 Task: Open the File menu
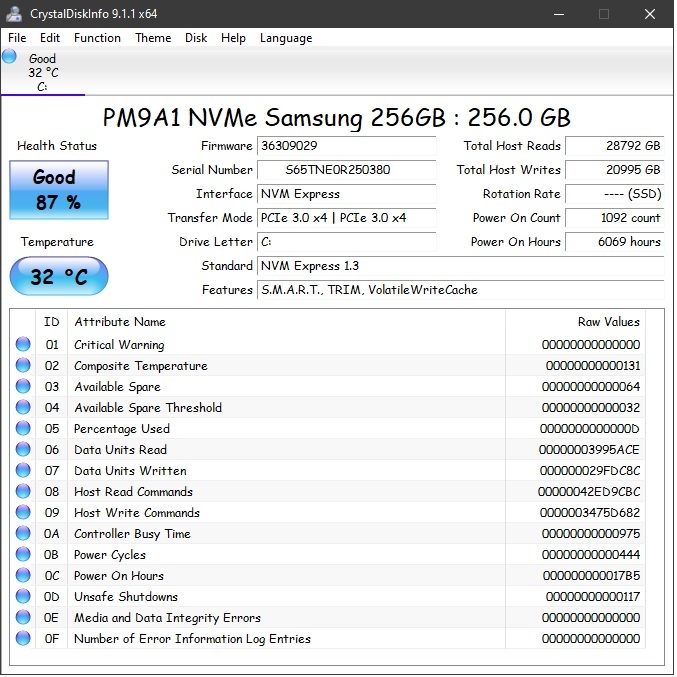point(17,38)
